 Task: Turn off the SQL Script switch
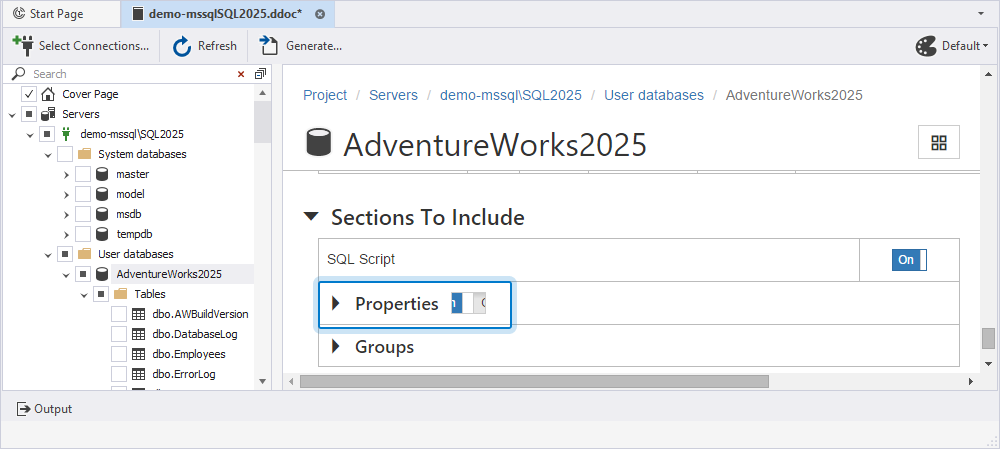909,260
